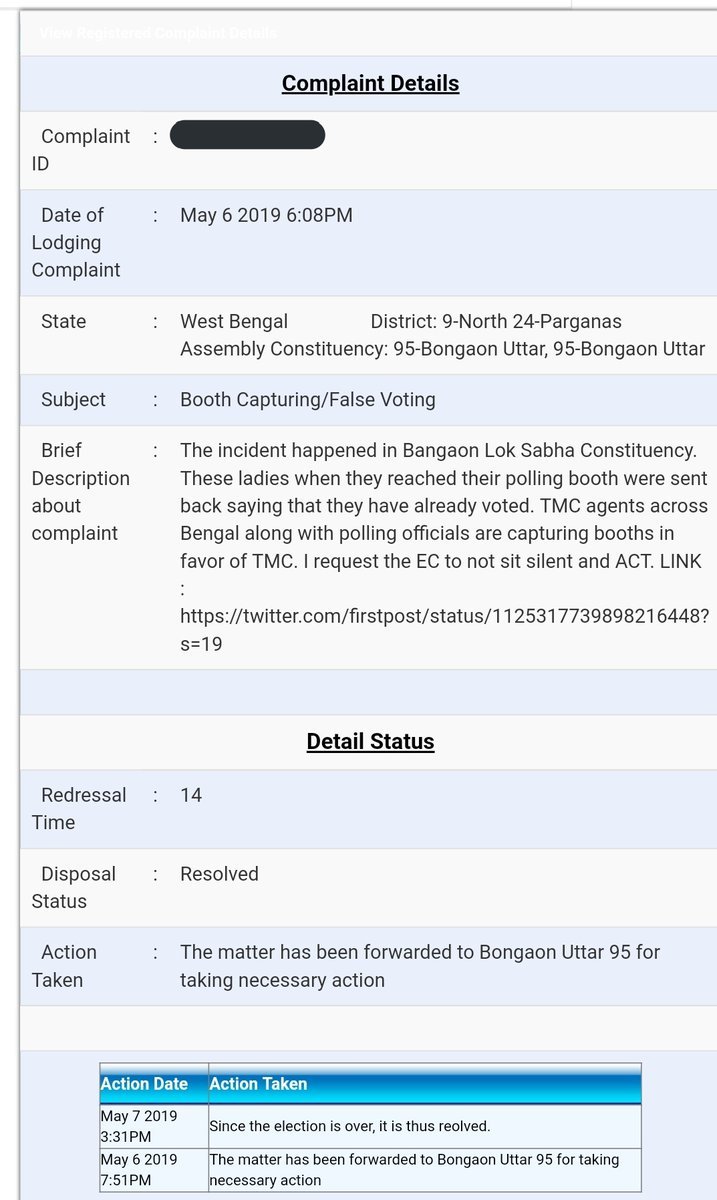
Task: Click the Resolved disposal status value
Action: pyautogui.click(x=219, y=874)
